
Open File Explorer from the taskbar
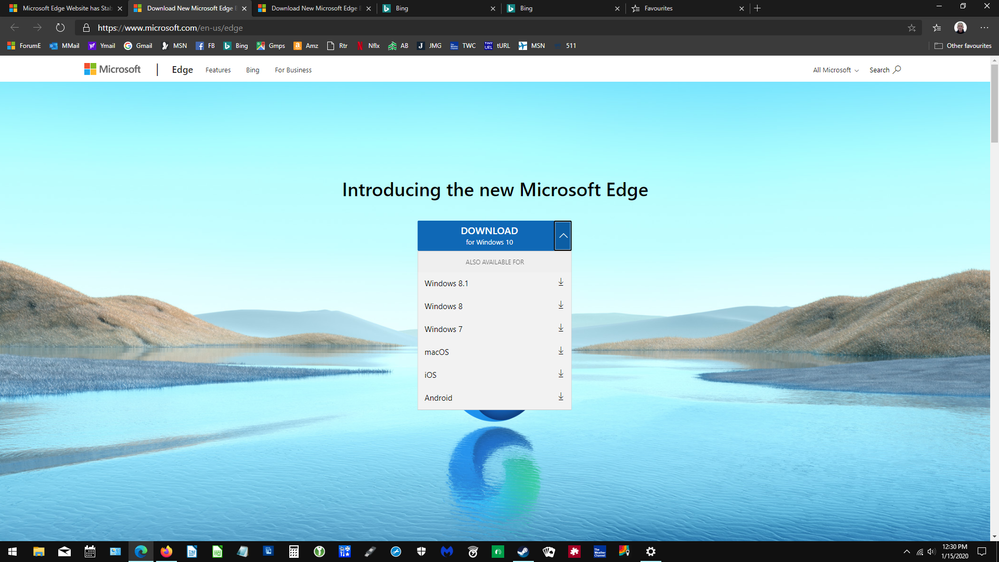tap(39, 551)
